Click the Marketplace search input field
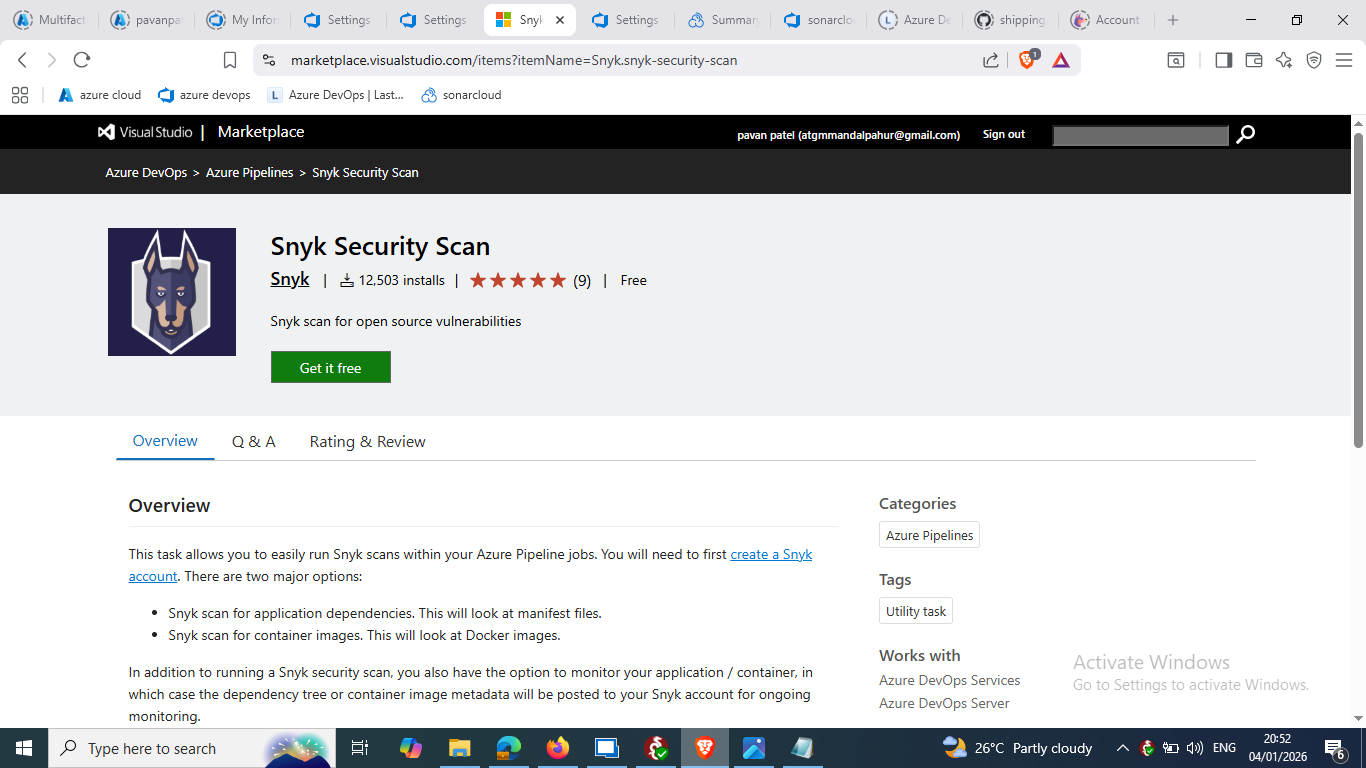 pos(1140,135)
